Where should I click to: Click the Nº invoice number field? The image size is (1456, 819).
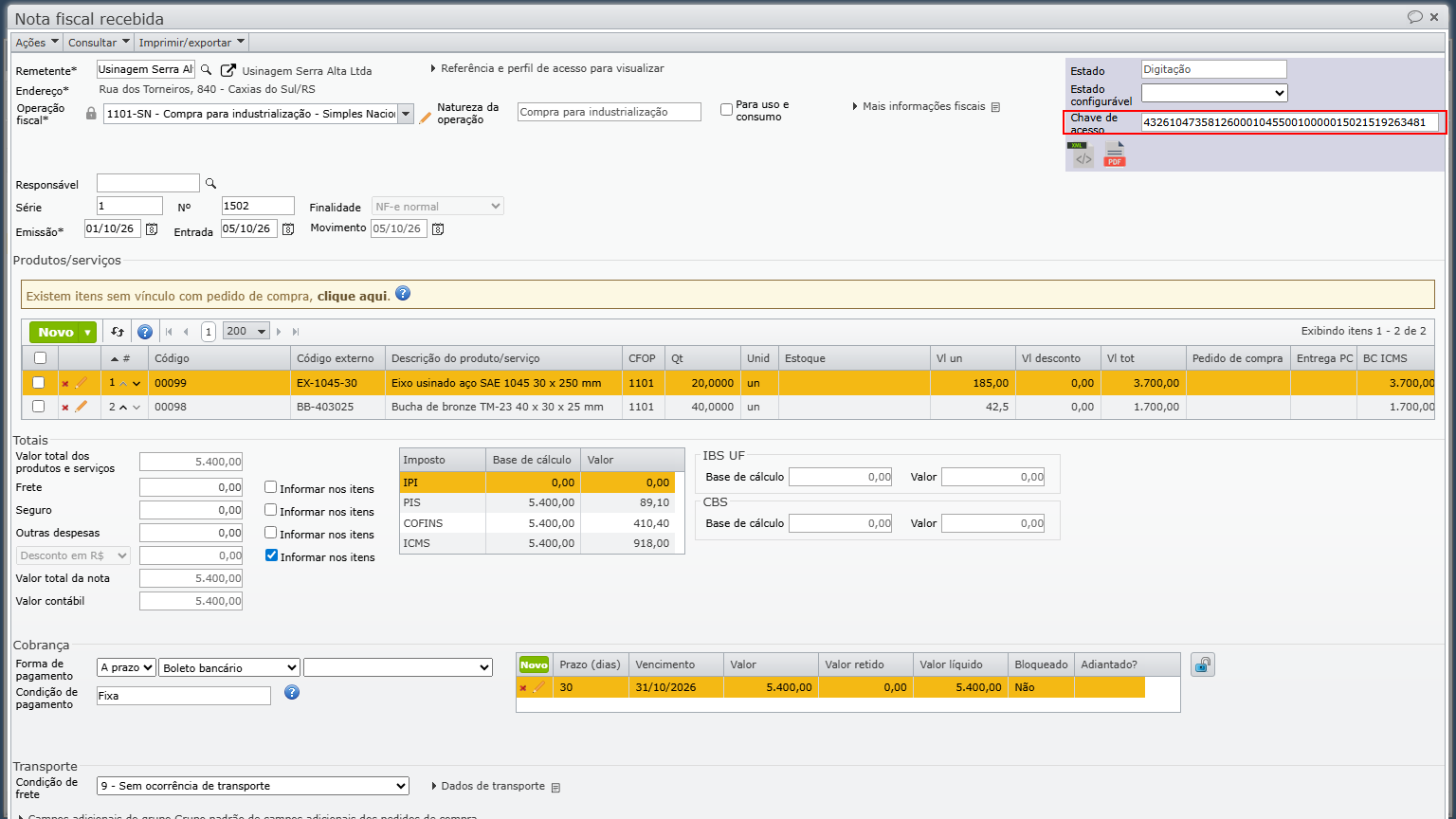pos(258,206)
